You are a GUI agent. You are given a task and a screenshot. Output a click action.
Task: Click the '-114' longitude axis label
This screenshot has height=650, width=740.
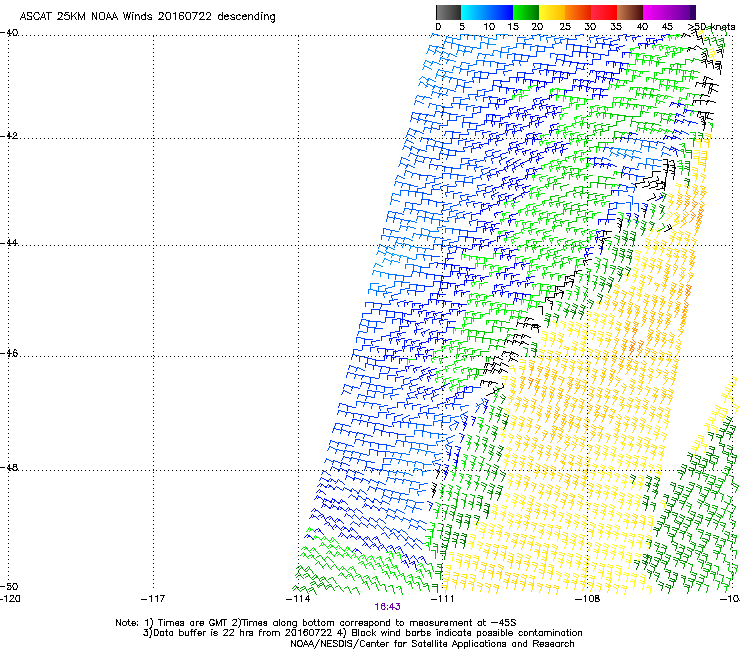click(298, 599)
